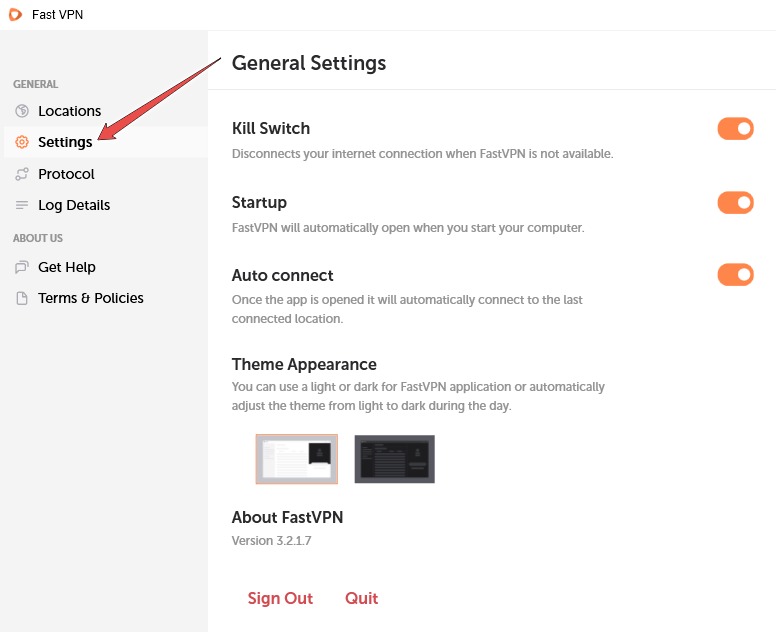Open the Locations menu item
The image size is (776, 632).
(69, 111)
